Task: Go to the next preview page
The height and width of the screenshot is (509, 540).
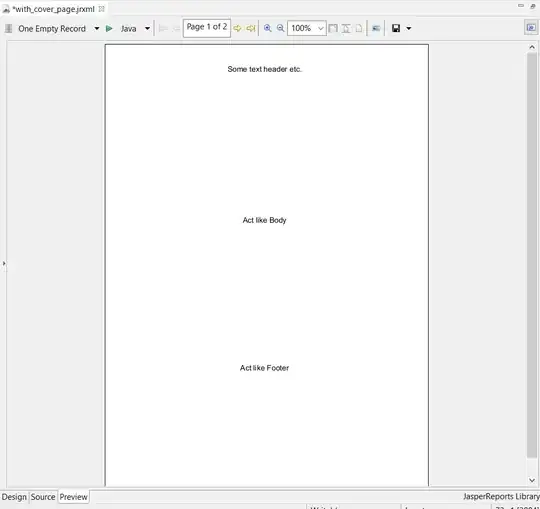Action: (x=237, y=29)
